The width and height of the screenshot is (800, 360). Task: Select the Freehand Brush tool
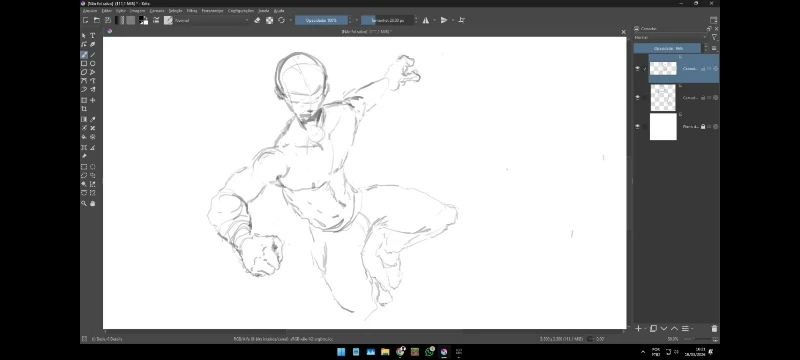[x=84, y=55]
